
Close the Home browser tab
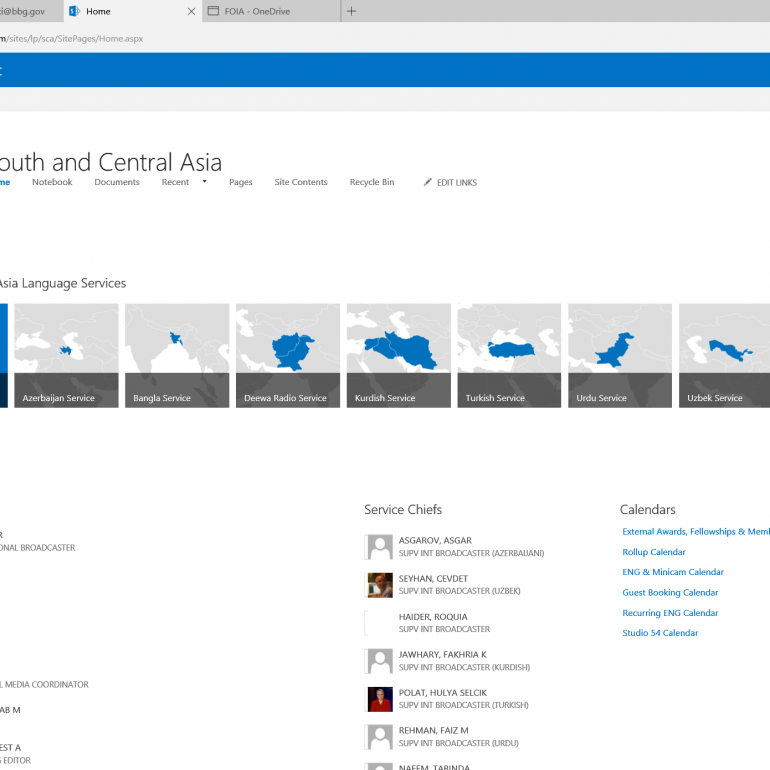click(191, 11)
